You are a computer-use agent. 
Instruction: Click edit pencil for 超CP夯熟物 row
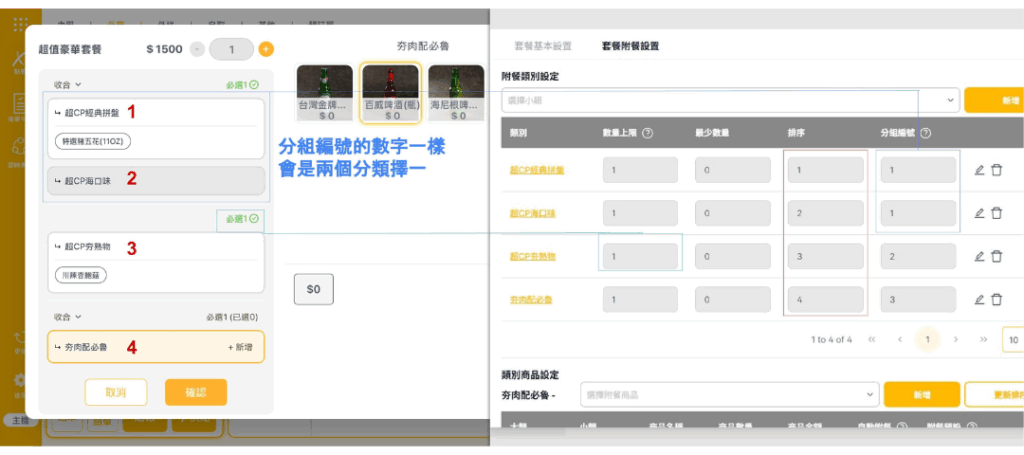[x=980, y=256]
